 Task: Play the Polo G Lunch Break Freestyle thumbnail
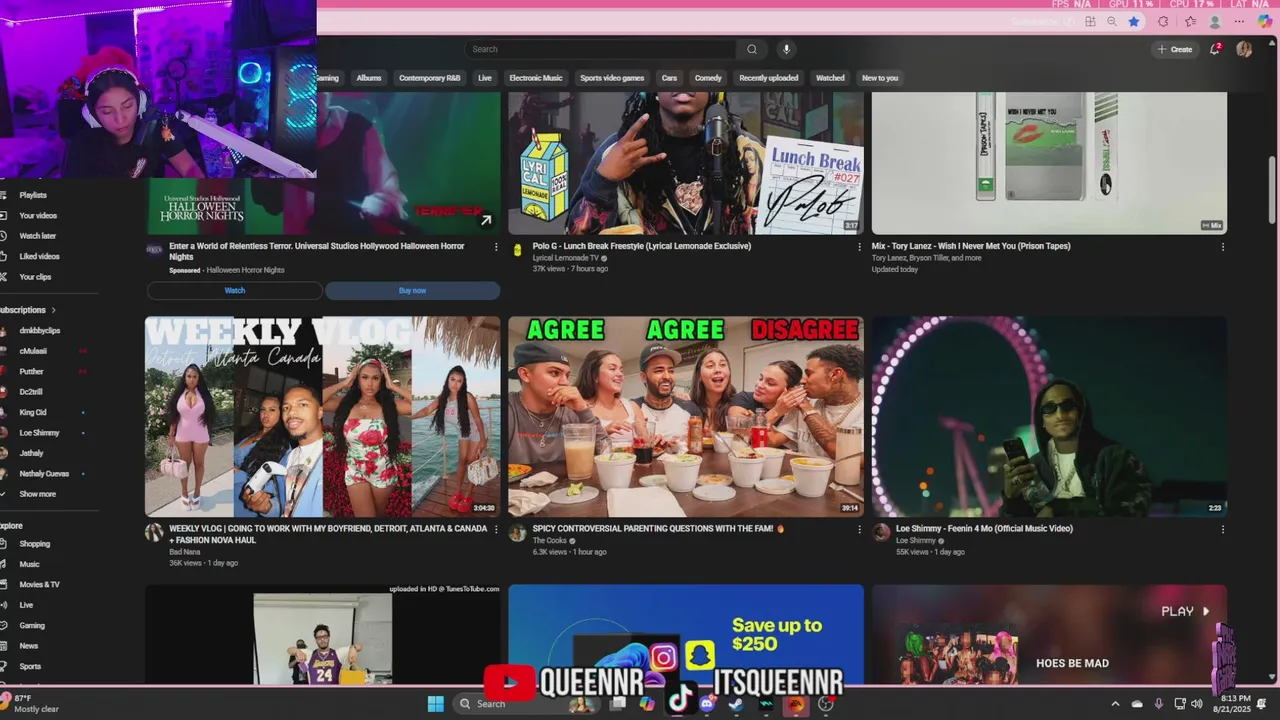pyautogui.click(x=686, y=163)
